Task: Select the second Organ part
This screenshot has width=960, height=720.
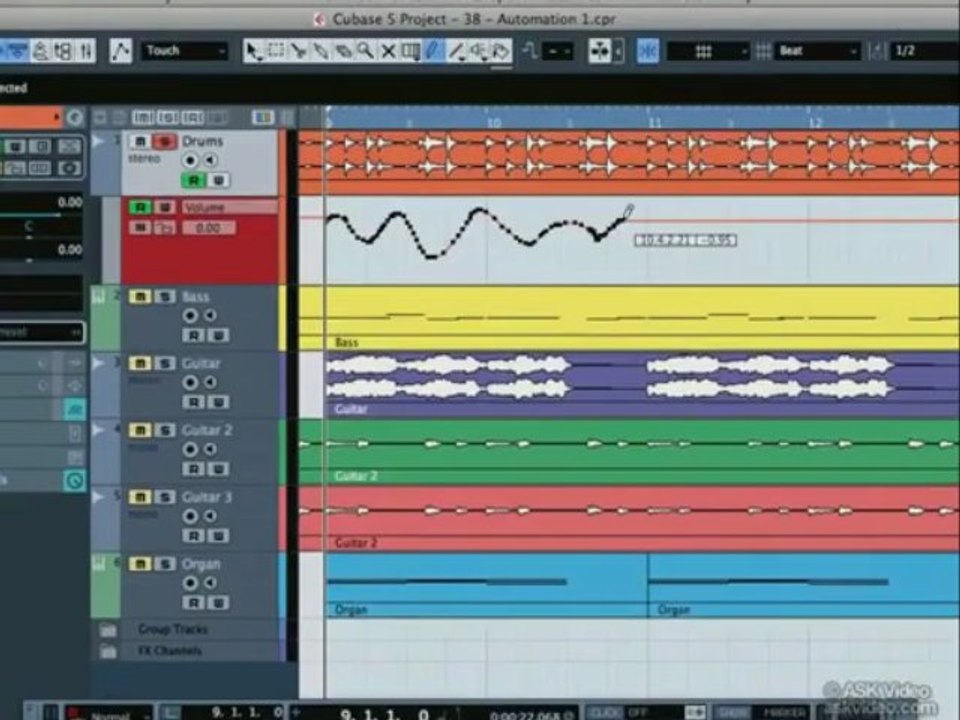Action: (x=804, y=585)
